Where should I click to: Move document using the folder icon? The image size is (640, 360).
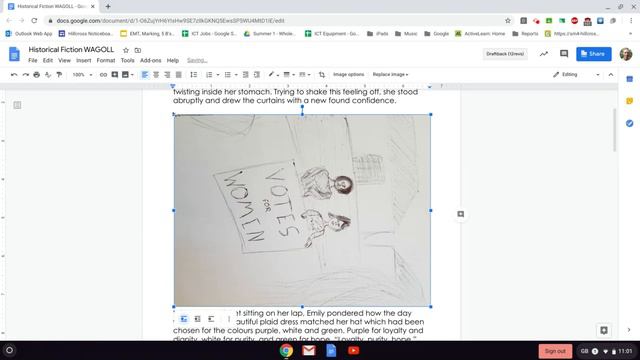coord(138,50)
